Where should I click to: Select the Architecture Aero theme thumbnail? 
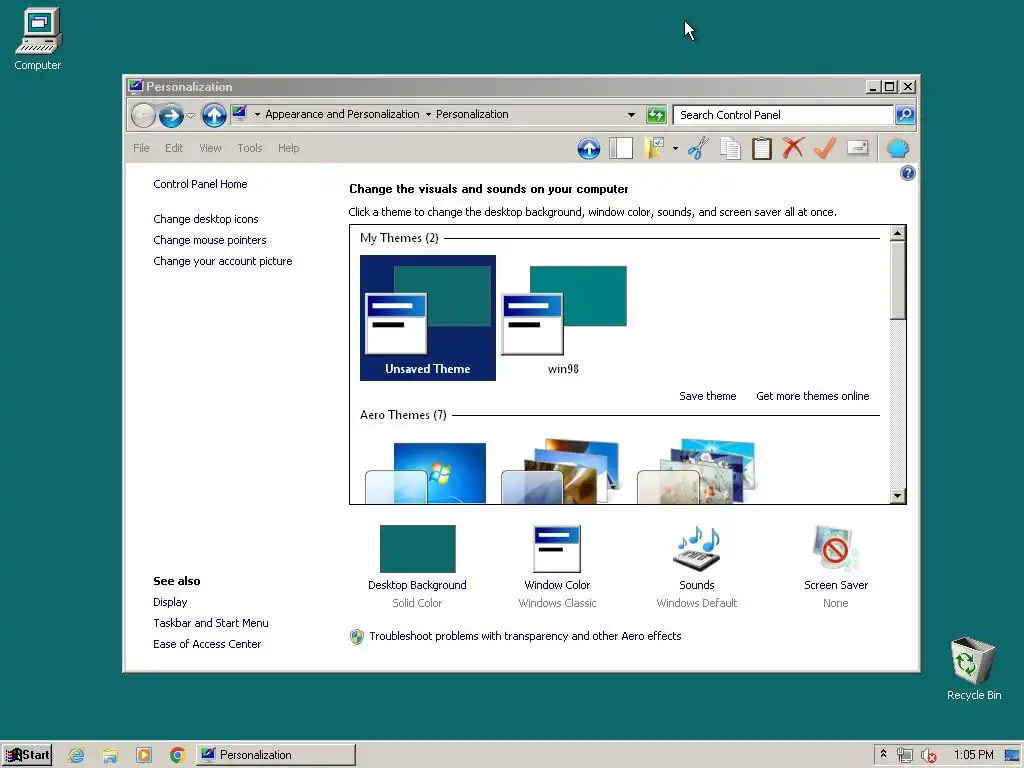(562, 471)
